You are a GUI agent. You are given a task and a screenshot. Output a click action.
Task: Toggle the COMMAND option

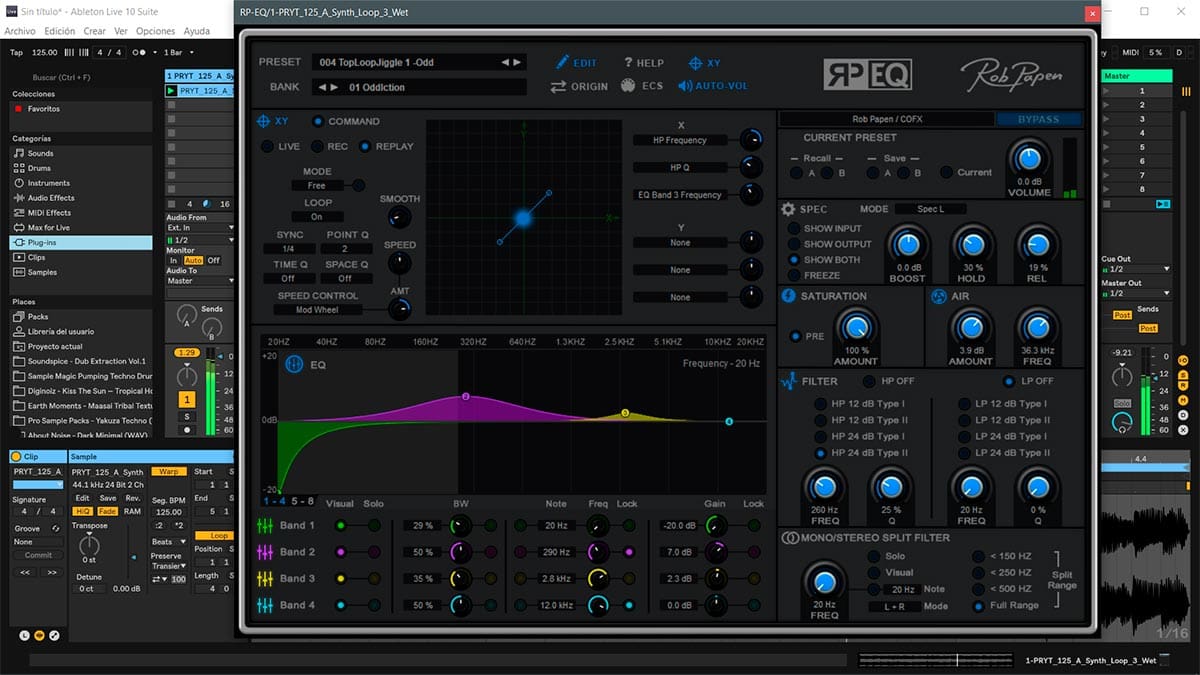pos(318,122)
